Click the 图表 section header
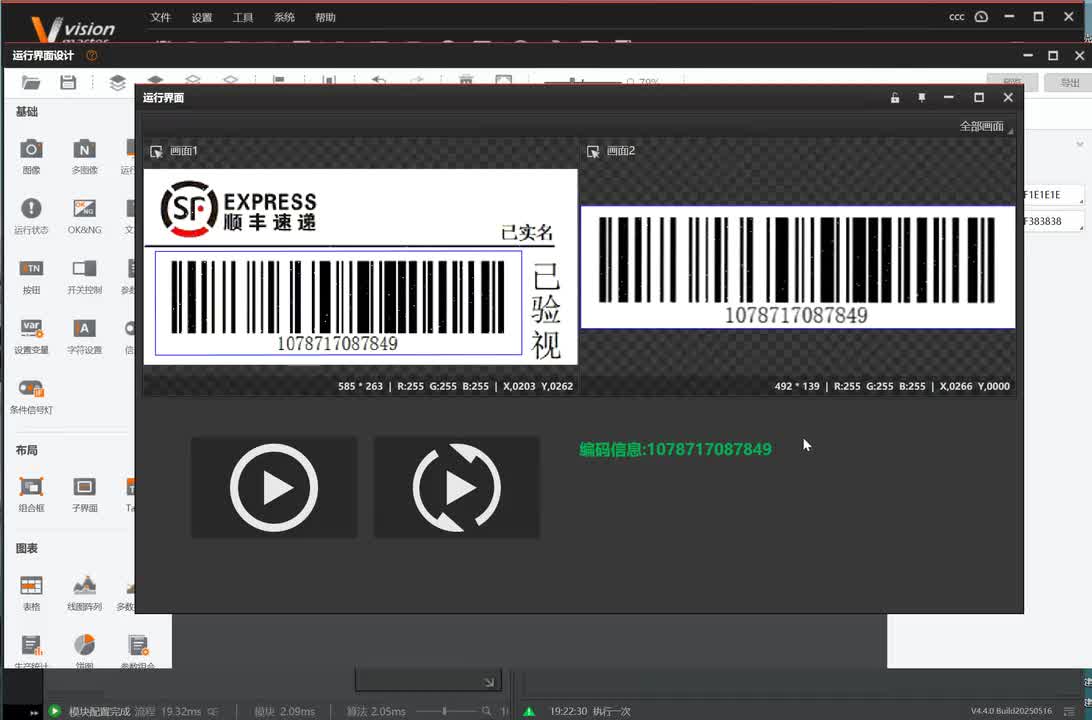Image resolution: width=1092 pixels, height=720 pixels. pos(26,549)
